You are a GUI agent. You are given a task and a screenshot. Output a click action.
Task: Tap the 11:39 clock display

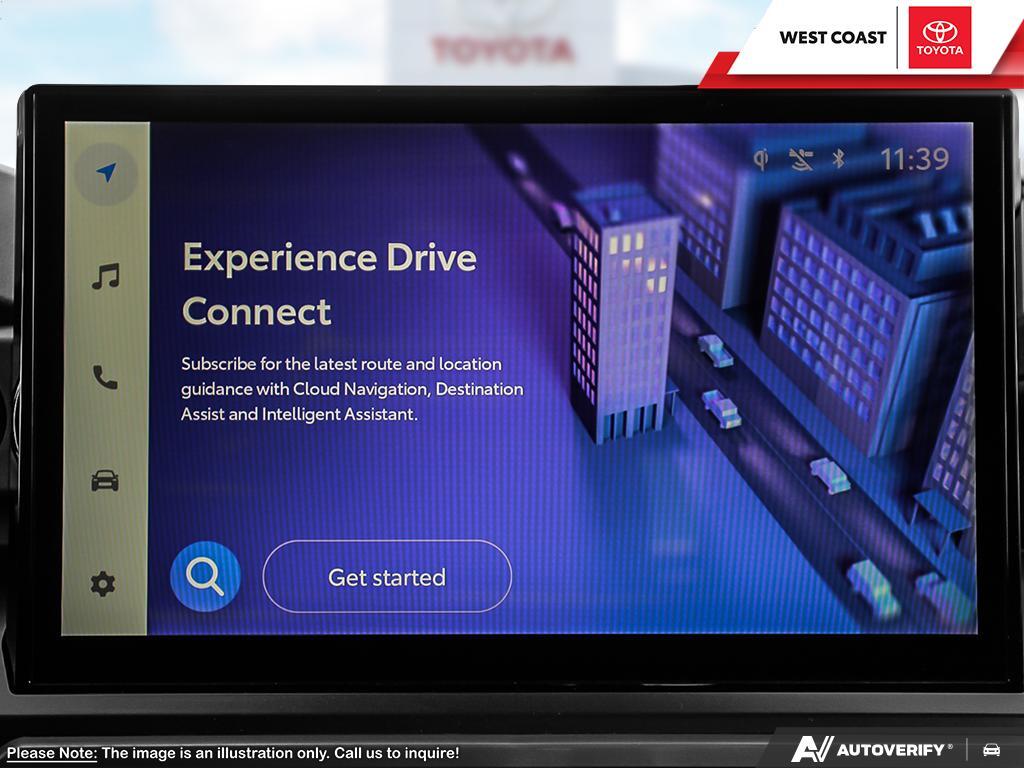[914, 159]
